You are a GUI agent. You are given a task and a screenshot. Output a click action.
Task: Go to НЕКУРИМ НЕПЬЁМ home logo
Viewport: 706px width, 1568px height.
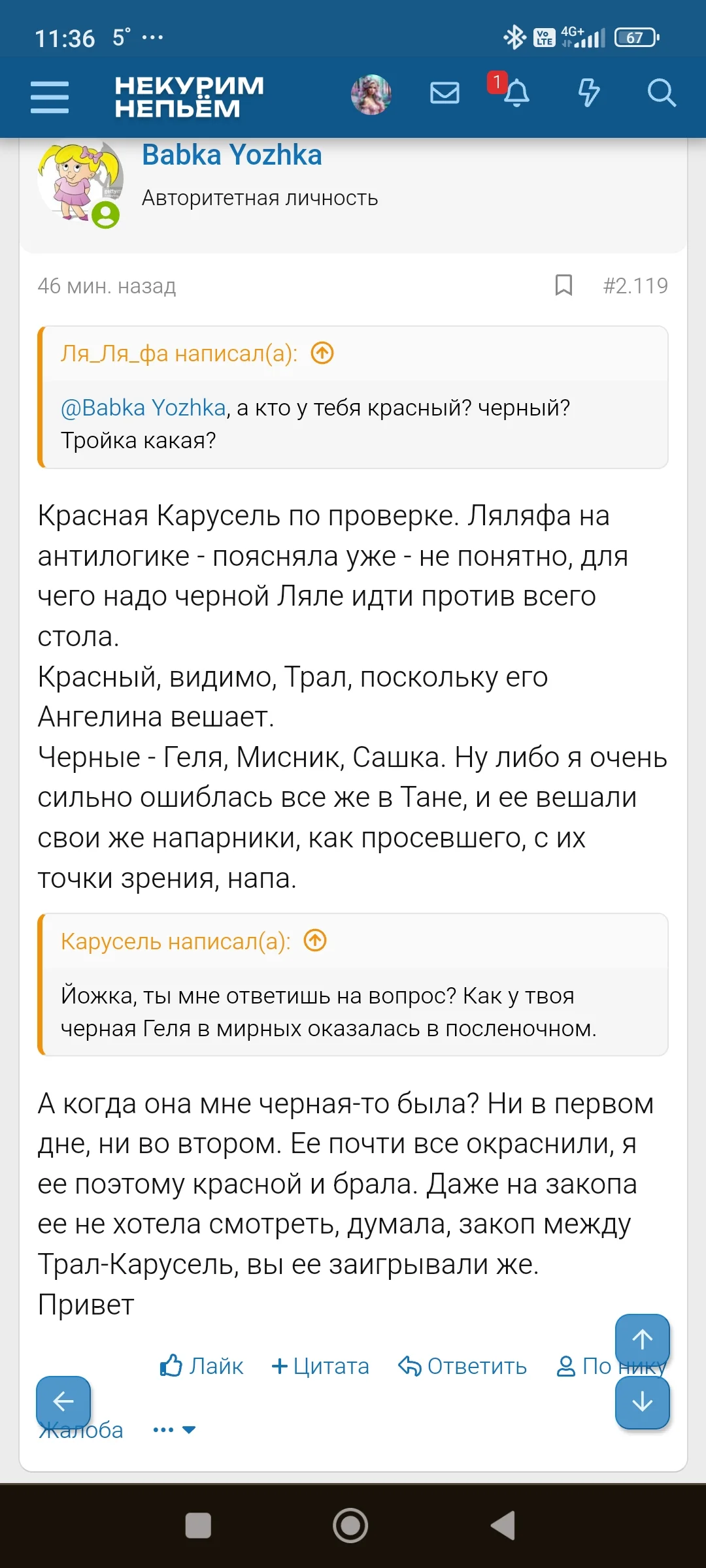coord(189,97)
